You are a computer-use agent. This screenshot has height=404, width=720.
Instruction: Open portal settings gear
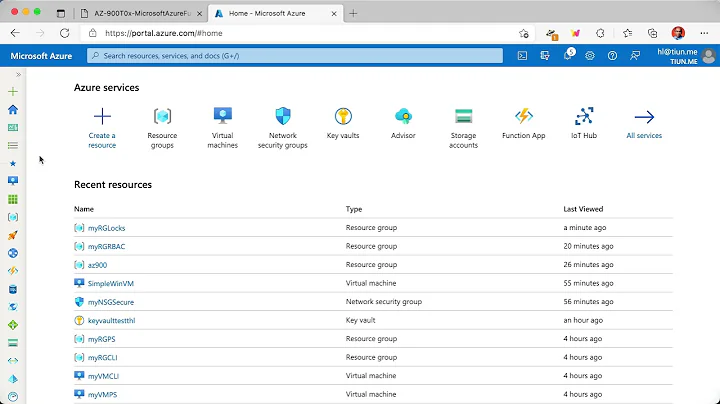pyautogui.click(x=590, y=56)
